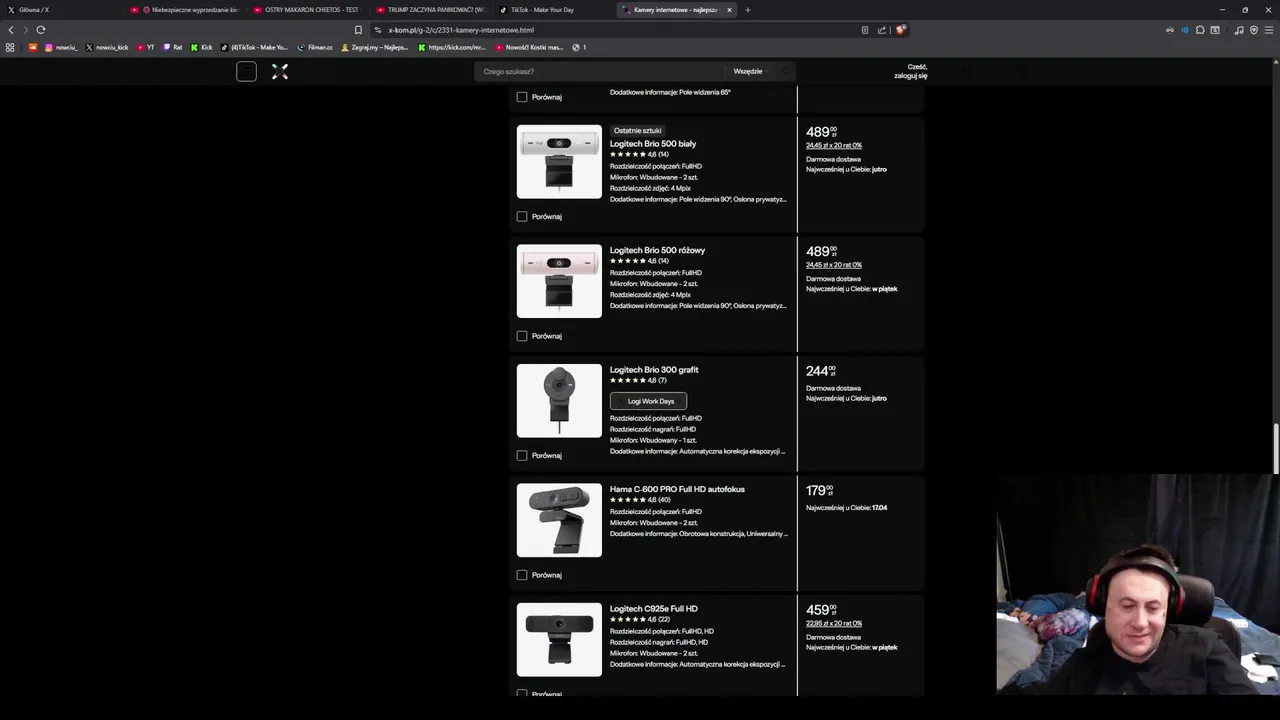Open the Brave Shields lion icon

coord(900,30)
